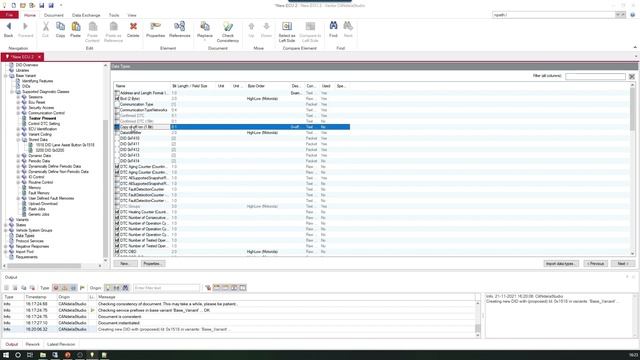Switch to the Data Exchange ribbon tab

coord(86,15)
